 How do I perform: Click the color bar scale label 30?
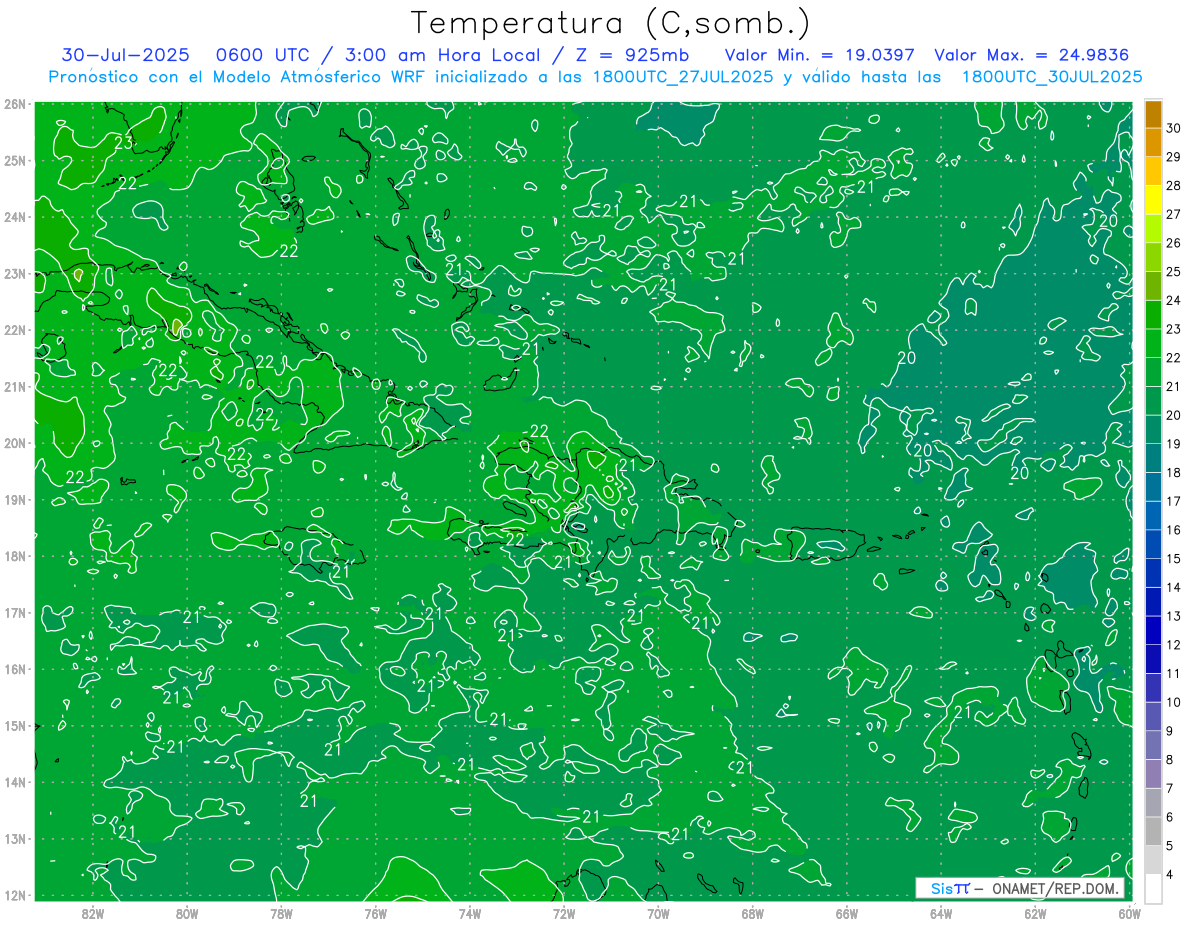coord(1173,128)
